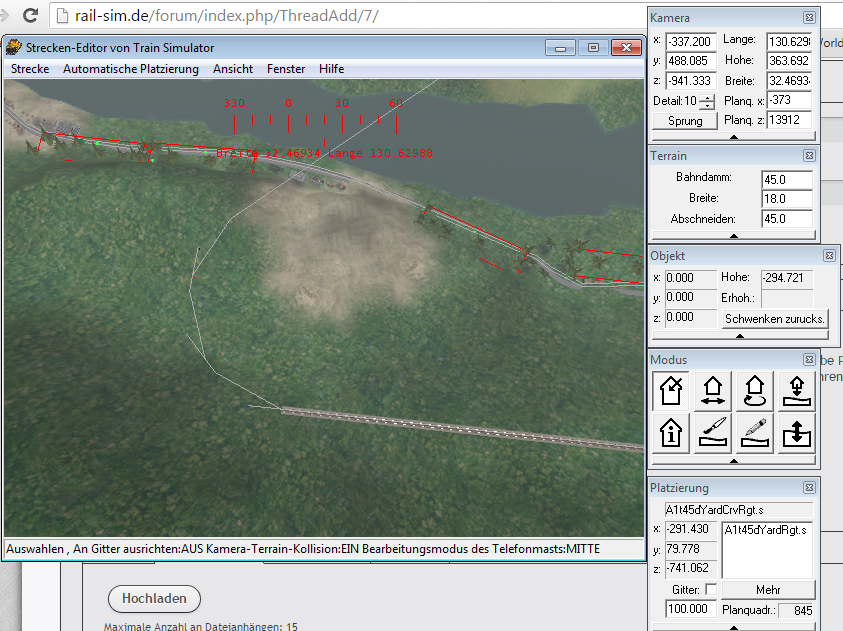This screenshot has width=843, height=631.
Task: Open the Automatische Platzierung menu
Action: [x=130, y=69]
